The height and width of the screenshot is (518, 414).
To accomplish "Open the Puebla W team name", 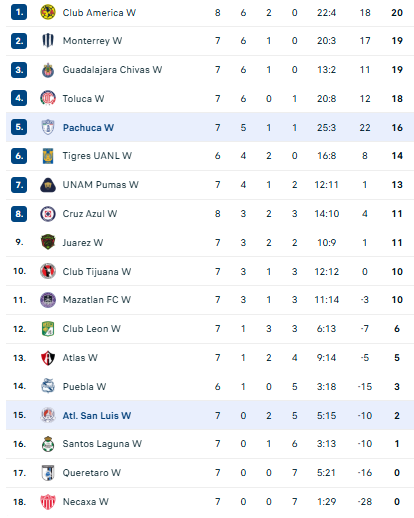I will (x=84, y=387).
